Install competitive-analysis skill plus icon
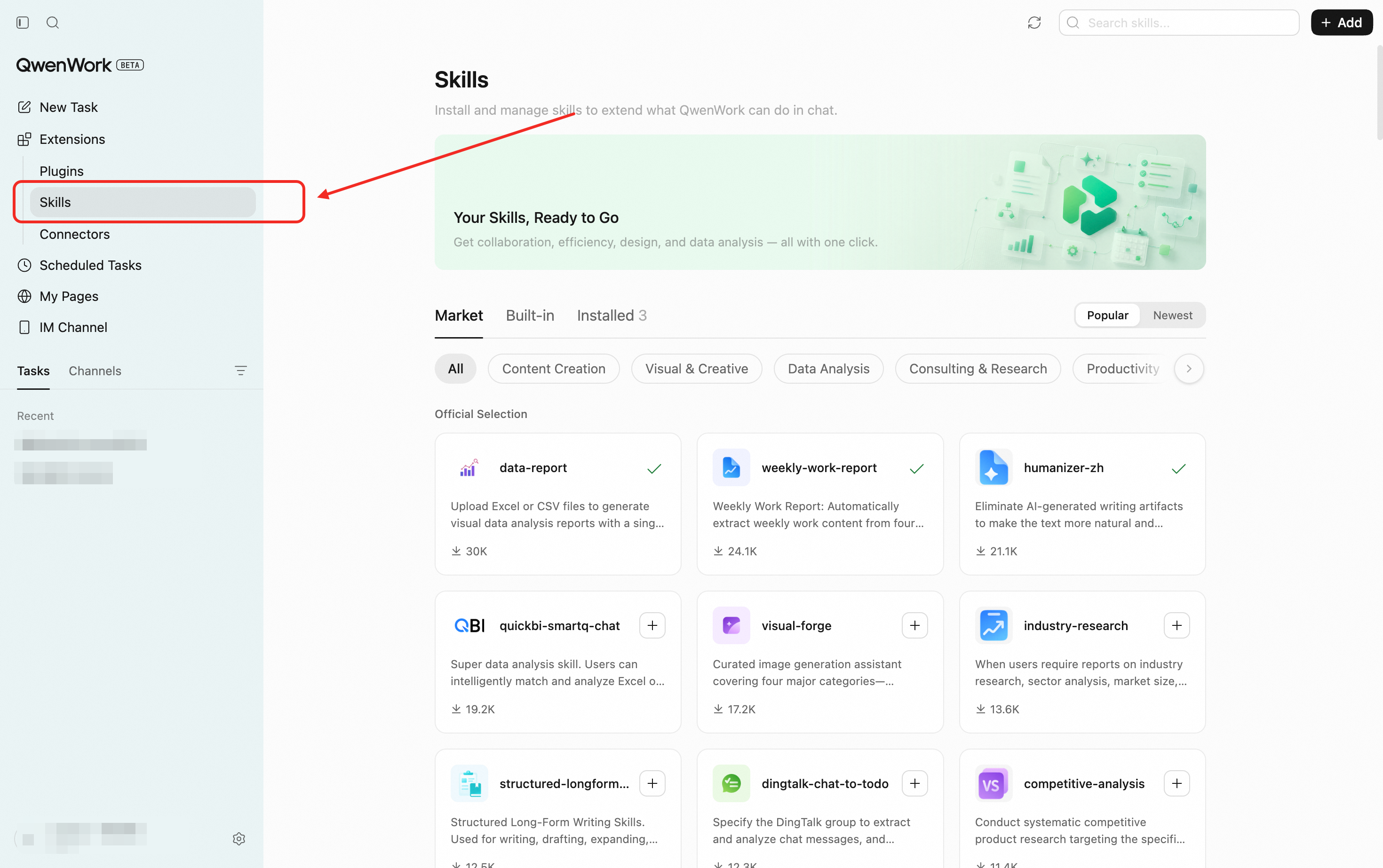Image resolution: width=1383 pixels, height=868 pixels. [x=1176, y=783]
